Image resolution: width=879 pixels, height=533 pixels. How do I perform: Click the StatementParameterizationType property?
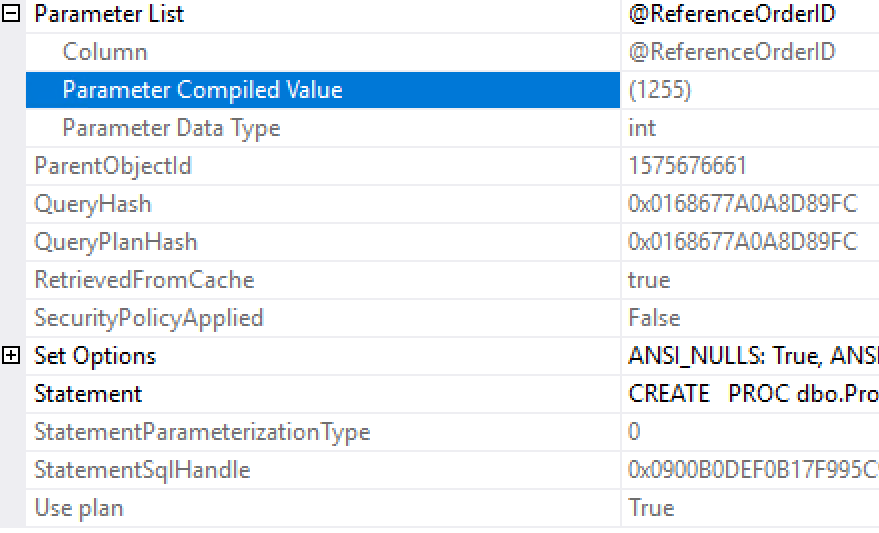[202, 432]
